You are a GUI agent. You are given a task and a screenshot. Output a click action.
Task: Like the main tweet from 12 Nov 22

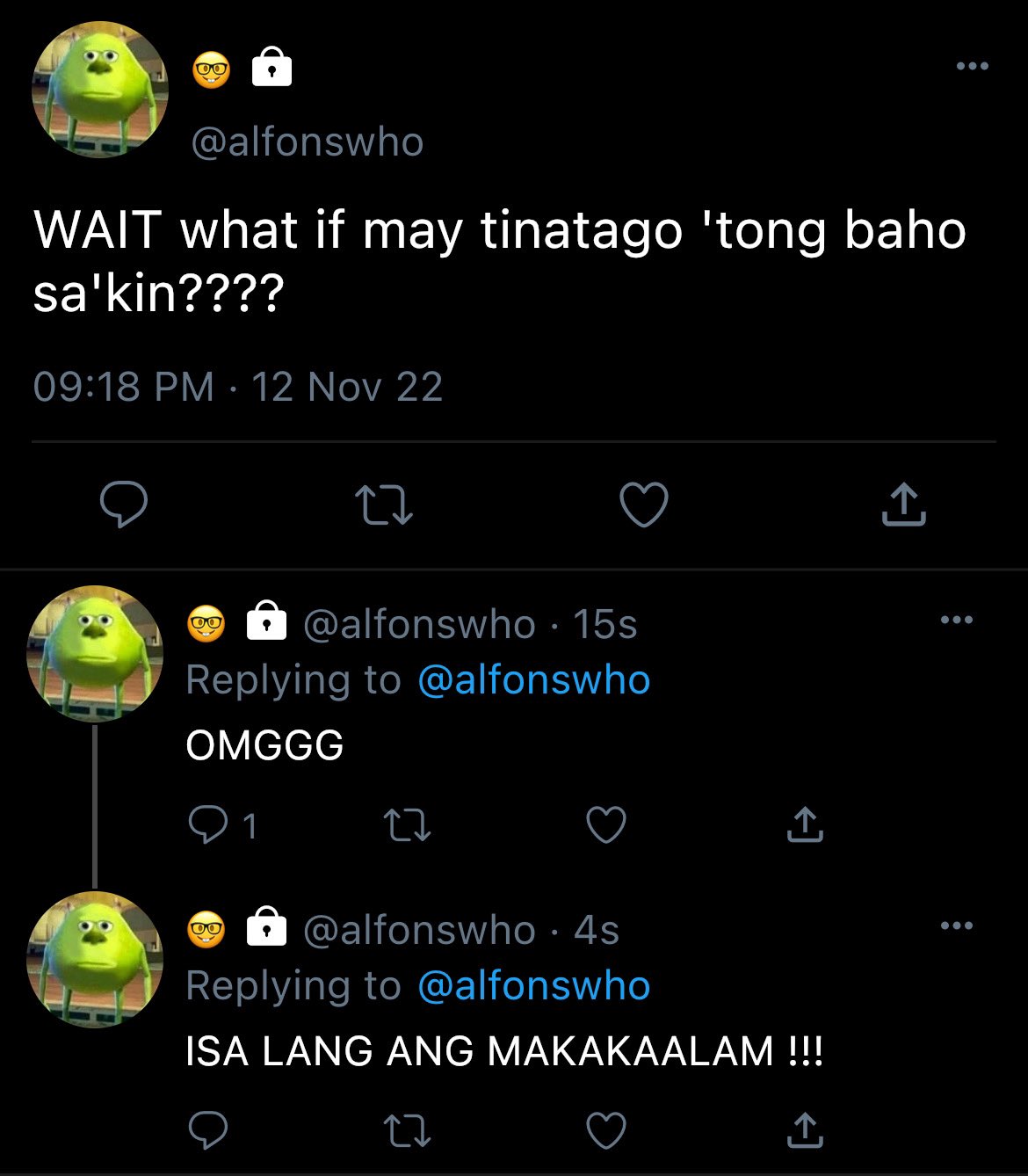point(644,505)
